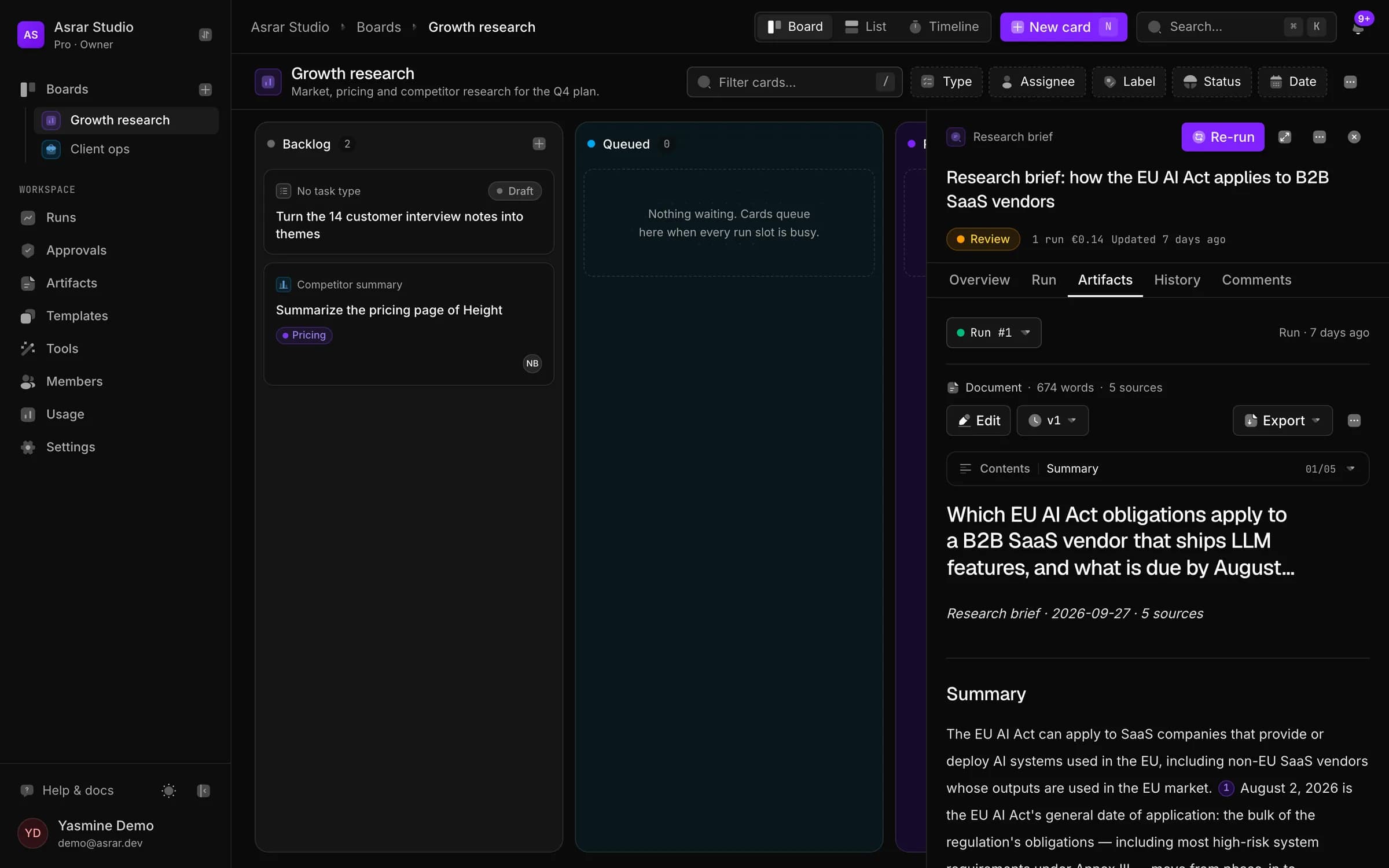This screenshot has height=868, width=1389.
Task: Click the New card button
Action: point(1063,27)
